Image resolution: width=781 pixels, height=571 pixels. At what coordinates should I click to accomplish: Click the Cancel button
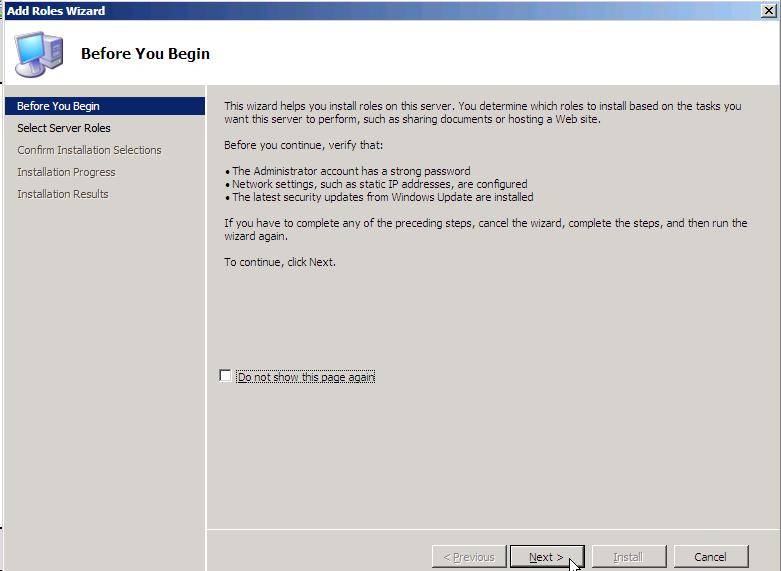tap(711, 557)
